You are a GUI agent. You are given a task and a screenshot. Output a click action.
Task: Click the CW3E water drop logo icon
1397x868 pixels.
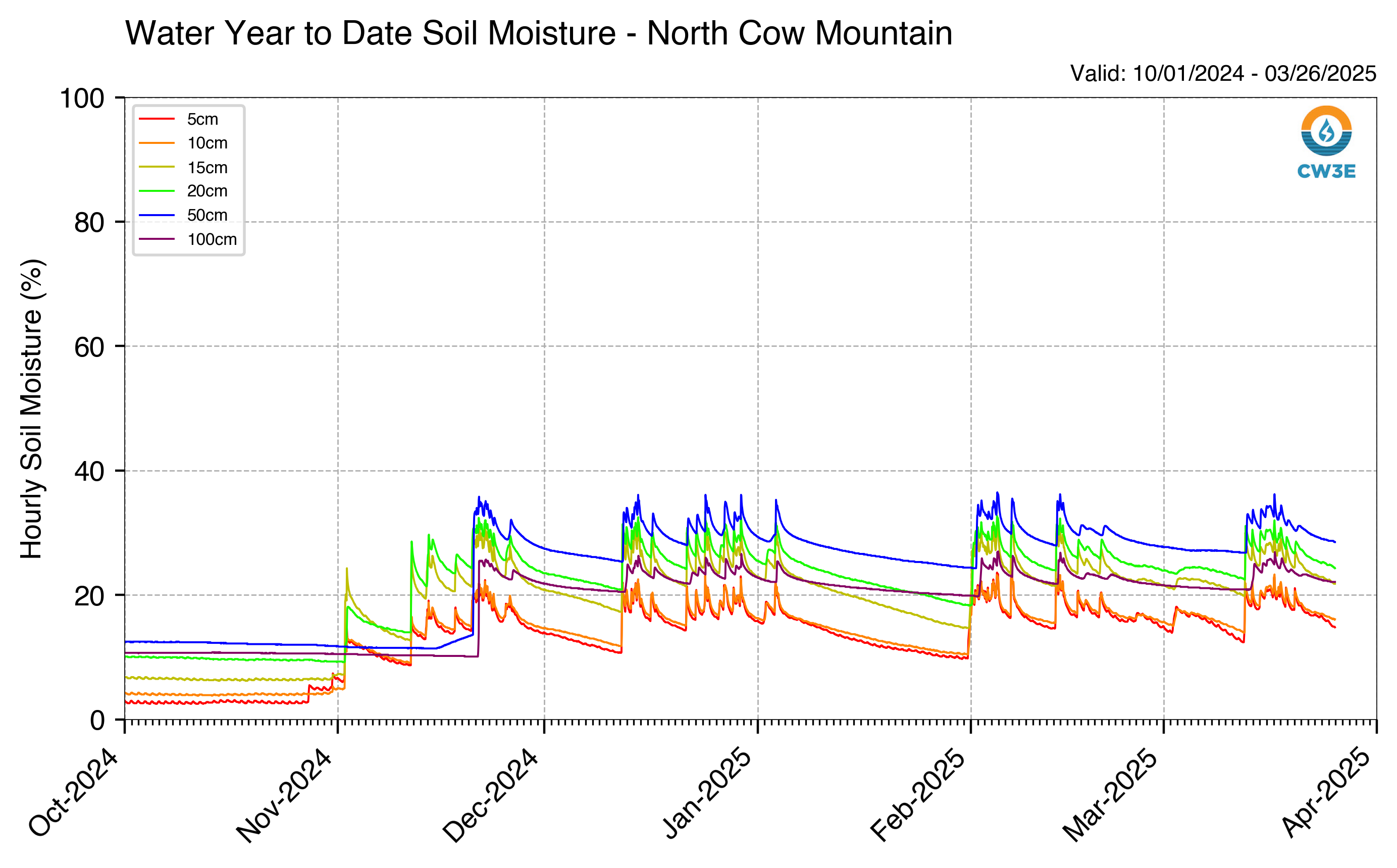[1326, 131]
